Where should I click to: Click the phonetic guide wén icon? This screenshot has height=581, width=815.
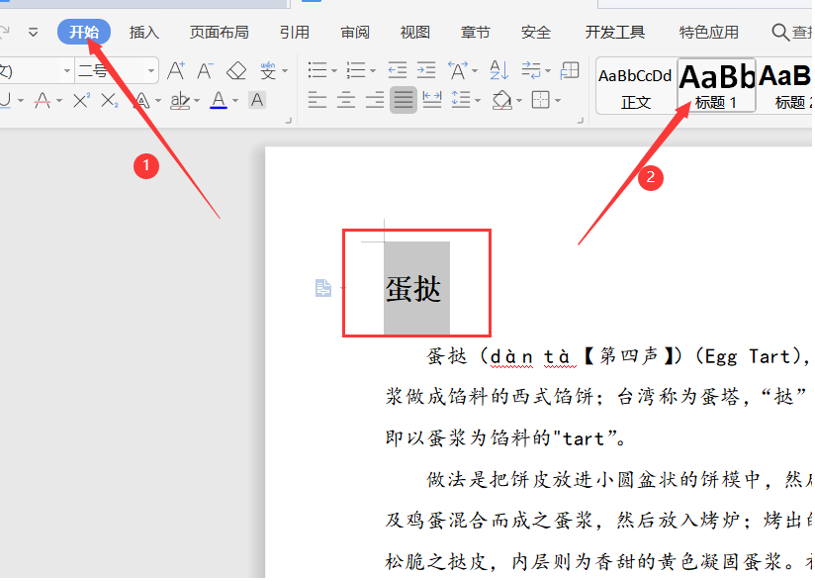click(x=268, y=70)
